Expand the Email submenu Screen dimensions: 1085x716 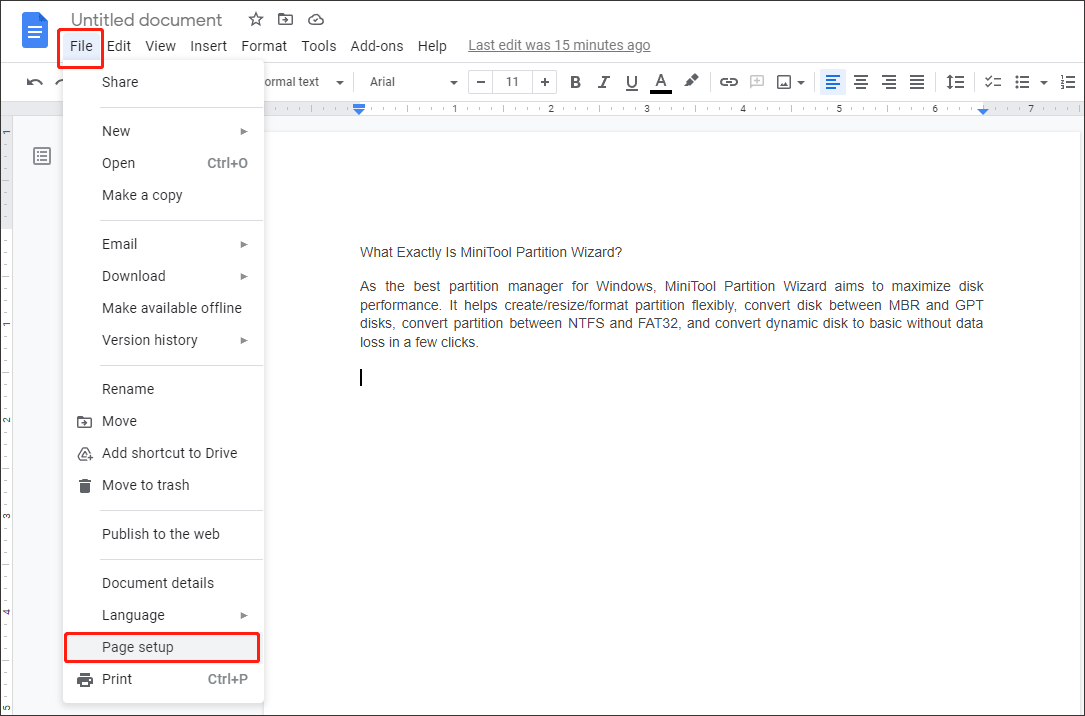tap(163, 244)
